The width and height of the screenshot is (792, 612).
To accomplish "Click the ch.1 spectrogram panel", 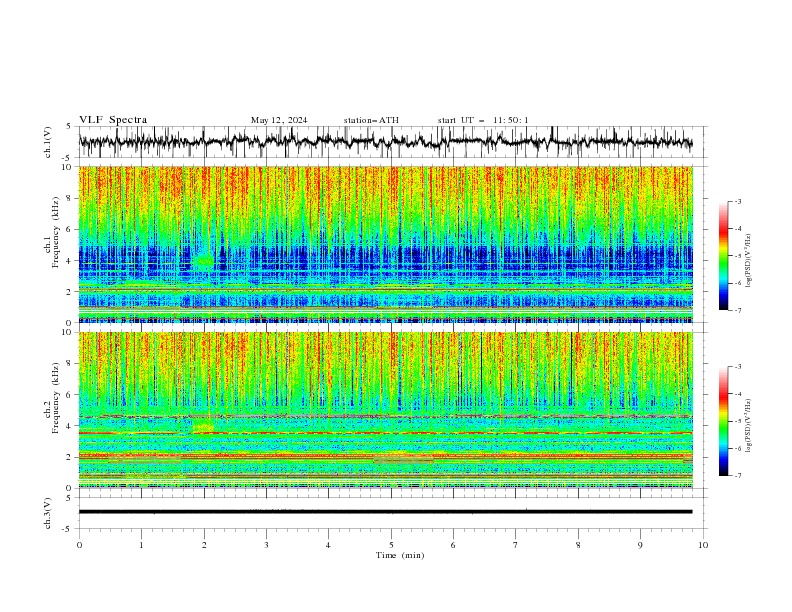I will 385,244.
